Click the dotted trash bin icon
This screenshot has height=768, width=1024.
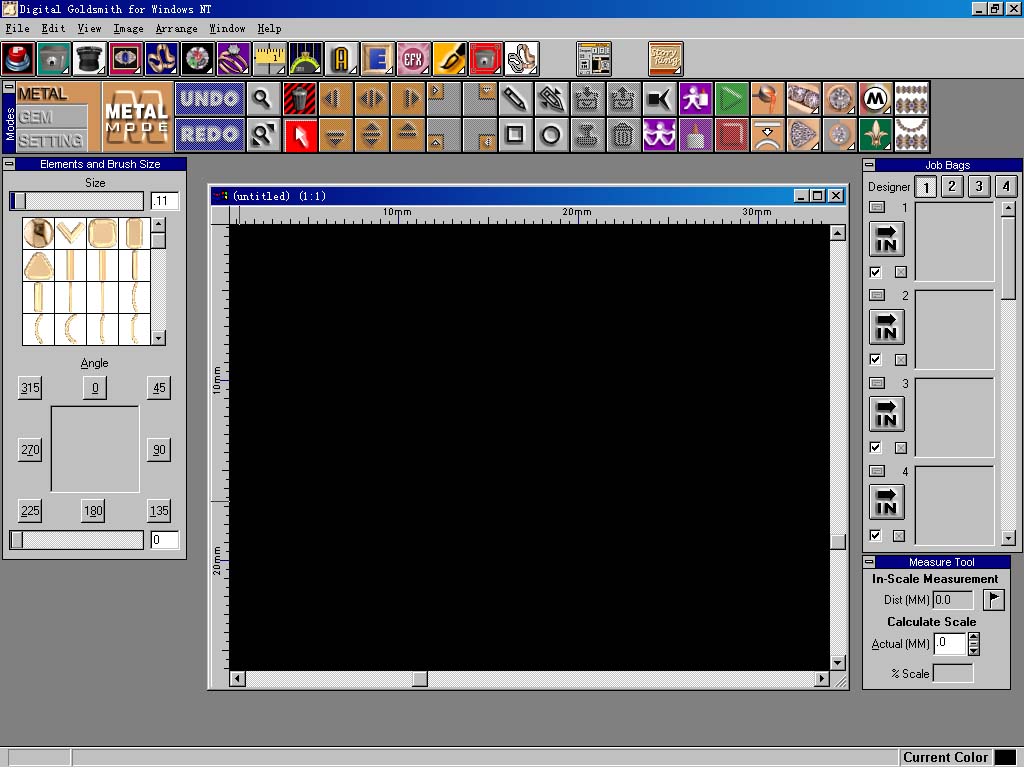pos(622,135)
